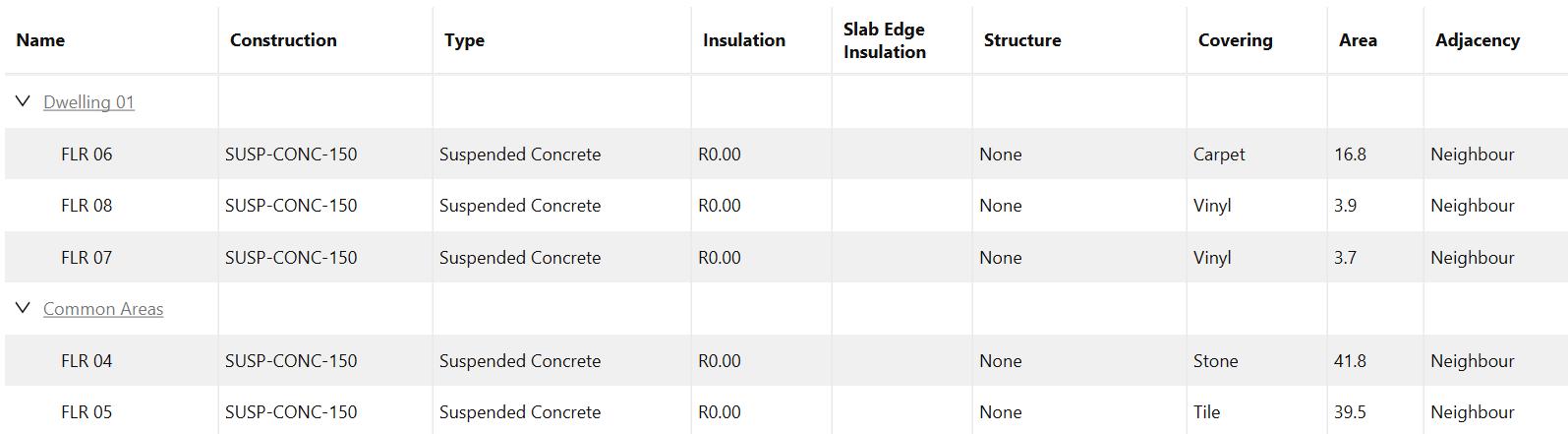Open the Dwelling 01 link
The image size is (1568, 434).
tap(88, 102)
